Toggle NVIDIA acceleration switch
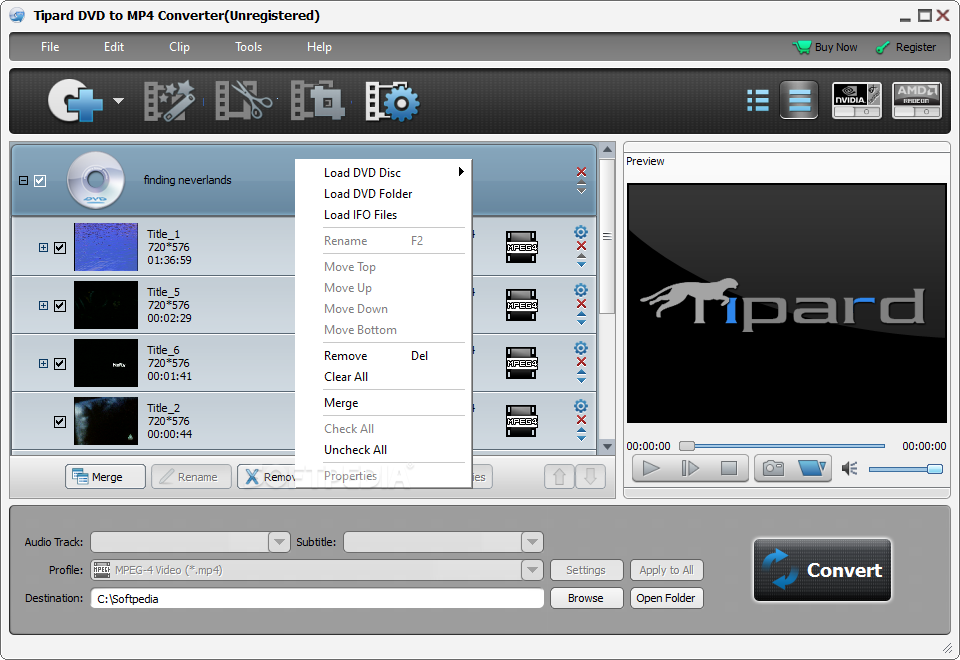 [857, 100]
